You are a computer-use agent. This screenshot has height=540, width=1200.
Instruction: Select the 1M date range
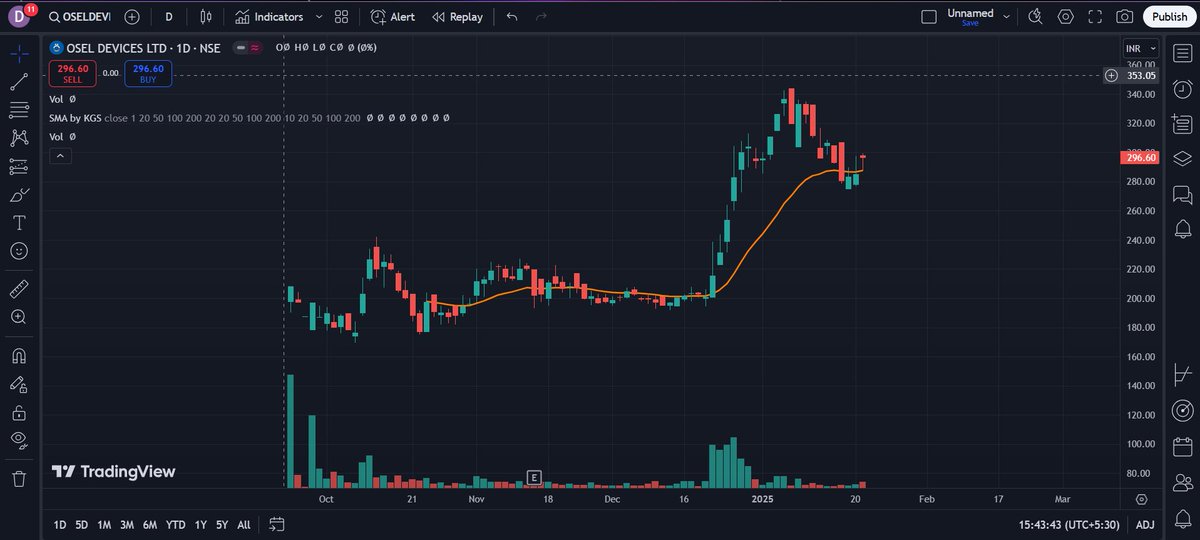pyautogui.click(x=104, y=524)
